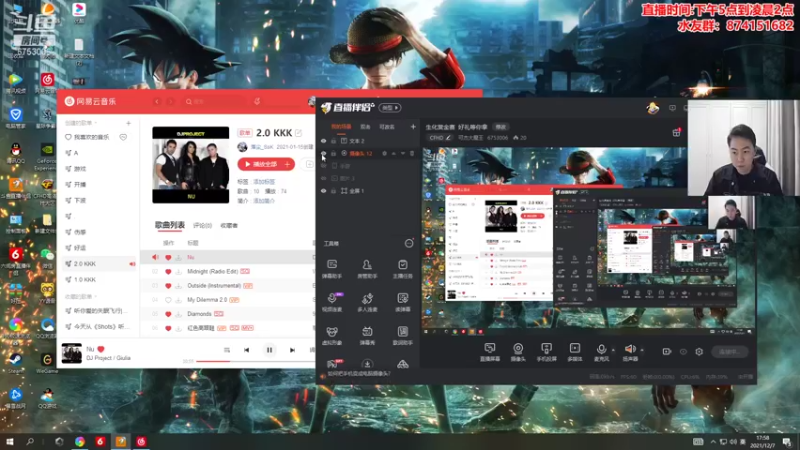Click the listen-to-identify microphone icon in NetEase header
Screen dimensions: 800x450
coord(257,102)
